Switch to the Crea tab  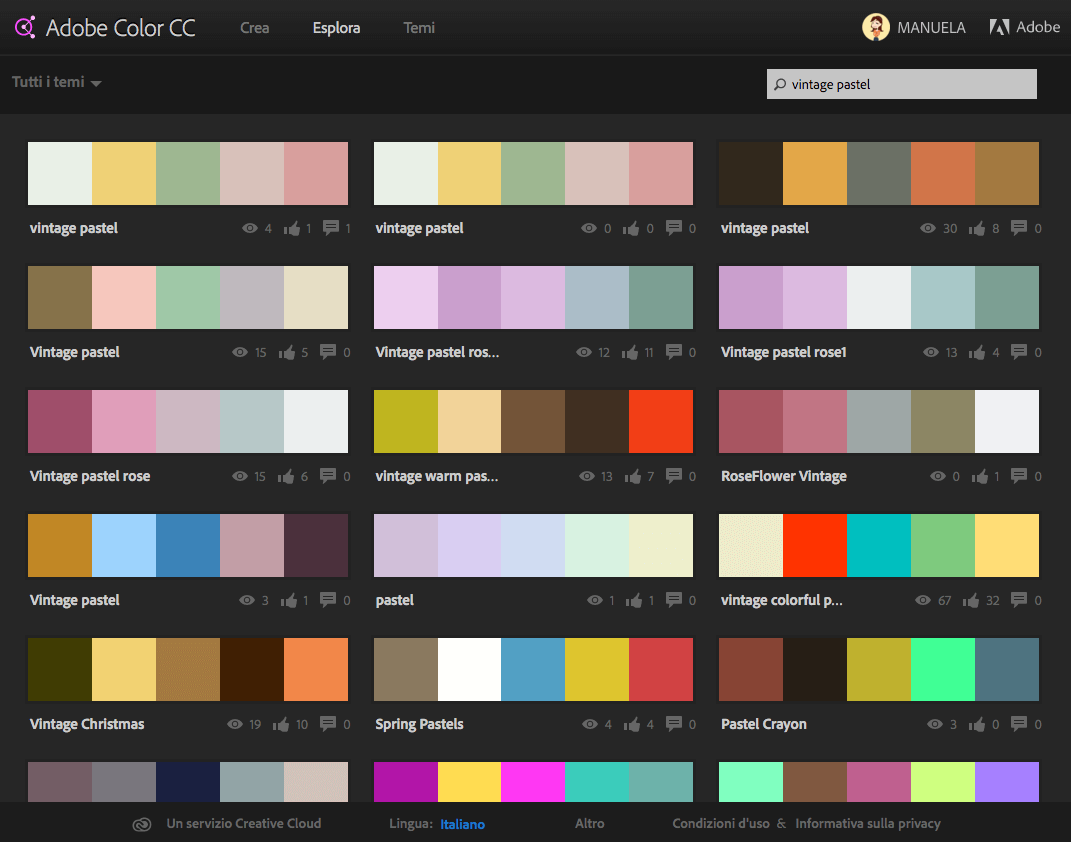coord(254,28)
